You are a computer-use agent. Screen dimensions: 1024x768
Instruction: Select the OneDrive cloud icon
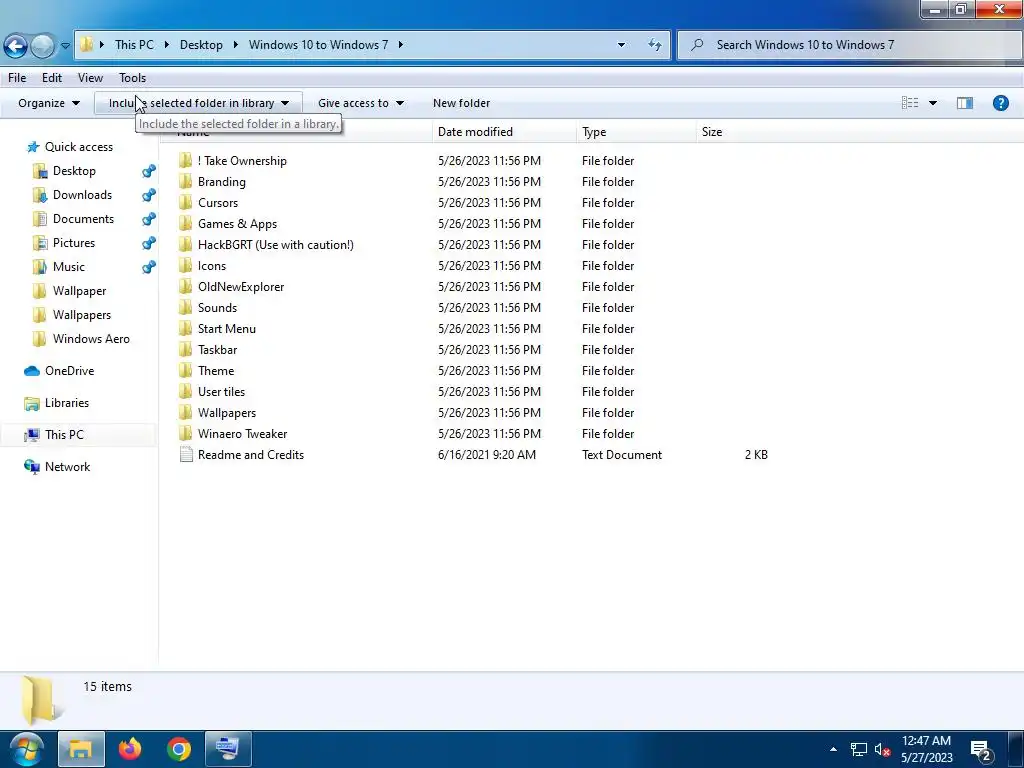coord(32,371)
